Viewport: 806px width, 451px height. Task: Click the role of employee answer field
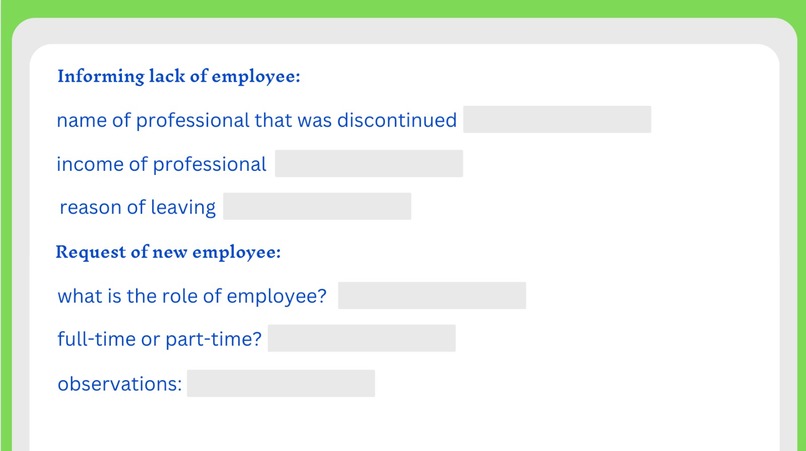[432, 295]
